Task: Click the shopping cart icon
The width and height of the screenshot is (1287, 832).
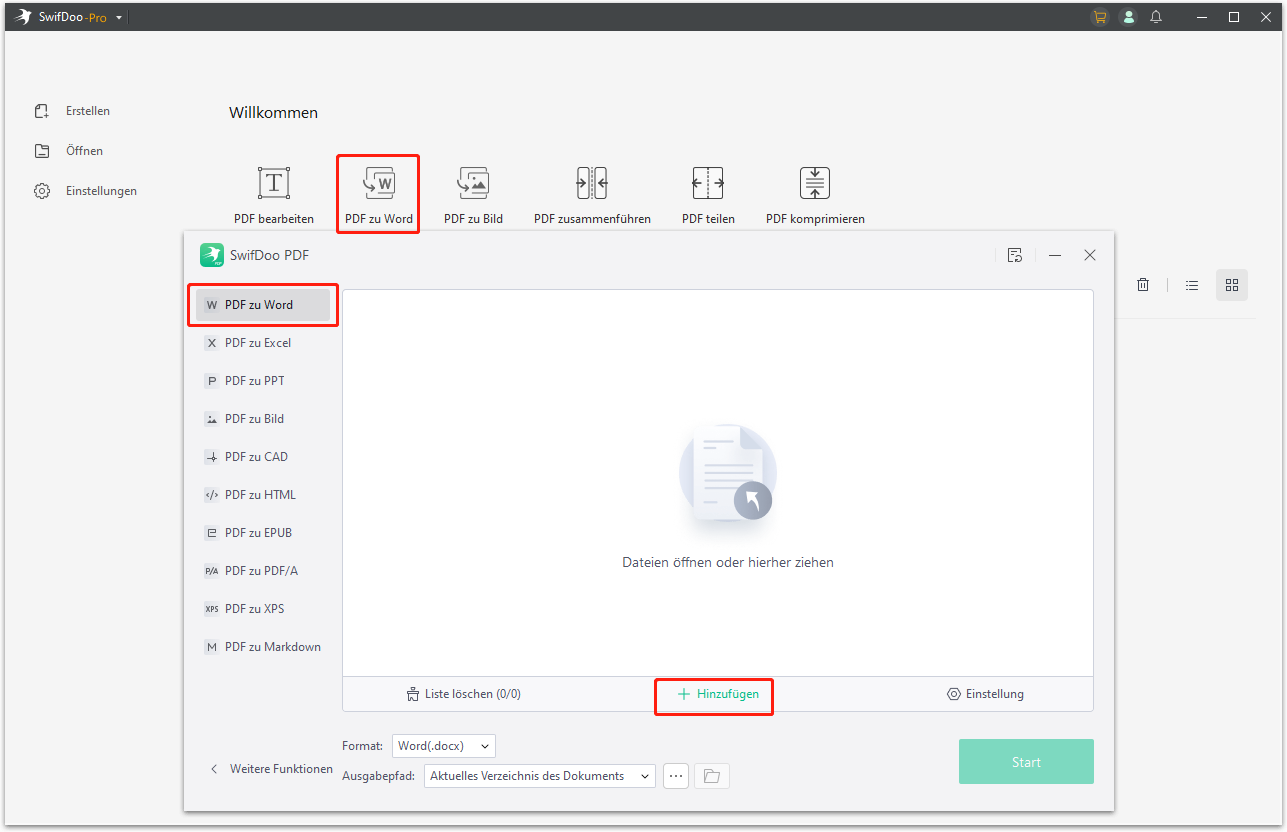Action: (x=1100, y=17)
